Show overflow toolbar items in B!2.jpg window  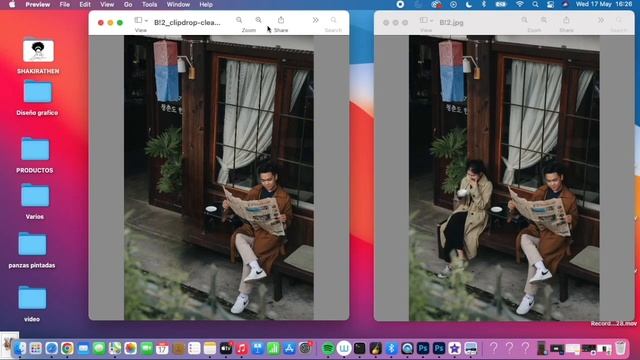pos(601,20)
